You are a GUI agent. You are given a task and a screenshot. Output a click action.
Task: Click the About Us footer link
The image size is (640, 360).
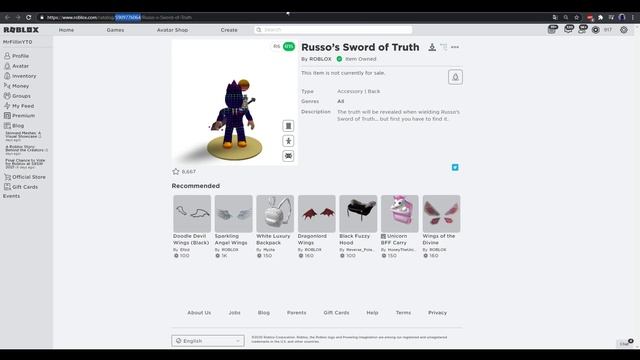[x=199, y=313]
